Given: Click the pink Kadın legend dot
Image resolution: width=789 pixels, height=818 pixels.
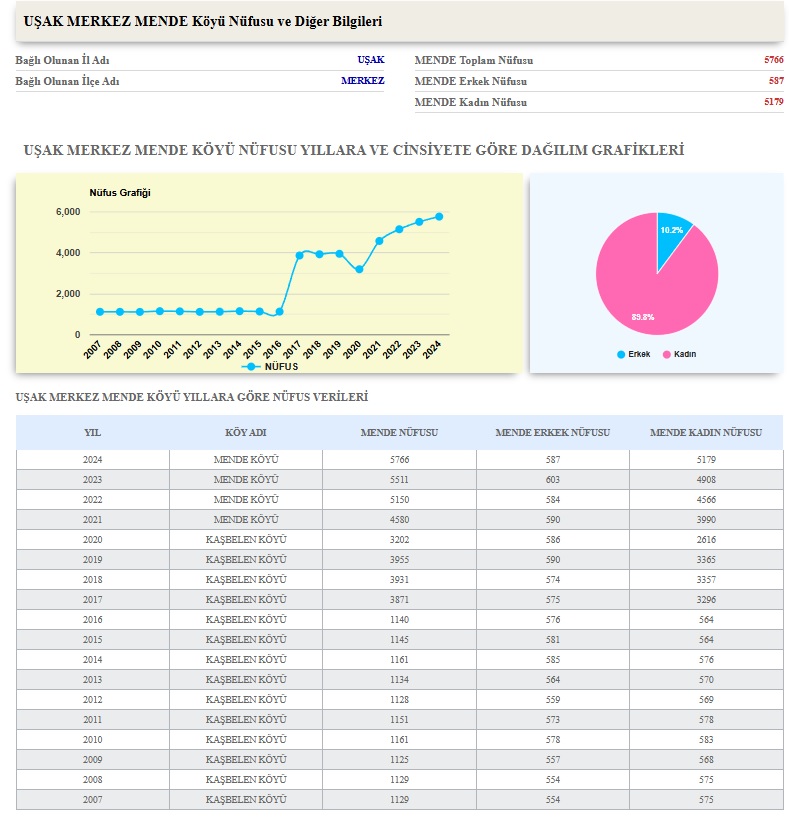Looking at the screenshot, I should (667, 355).
